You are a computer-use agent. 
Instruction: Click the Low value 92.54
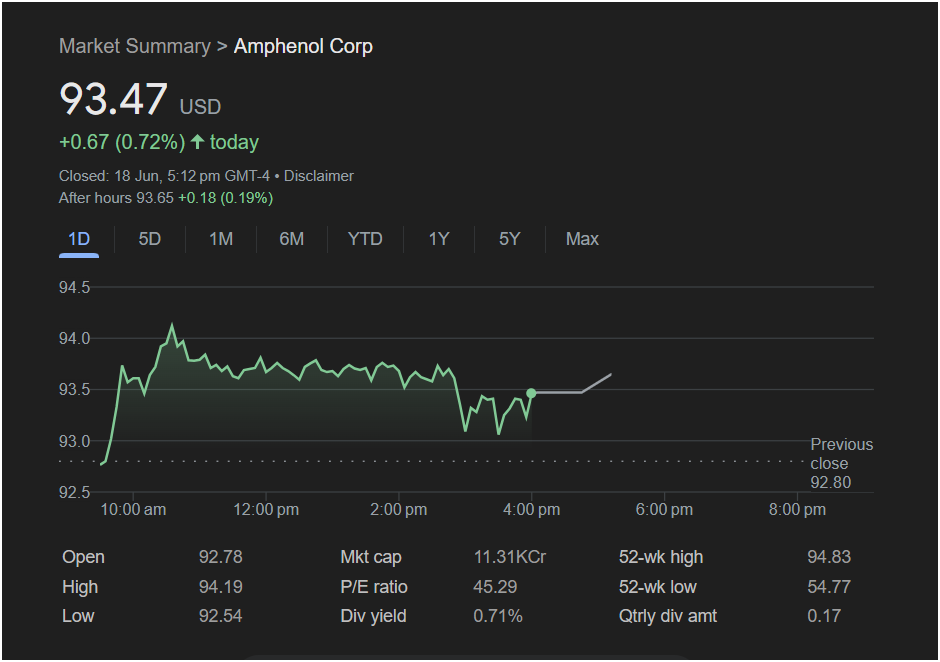click(220, 616)
